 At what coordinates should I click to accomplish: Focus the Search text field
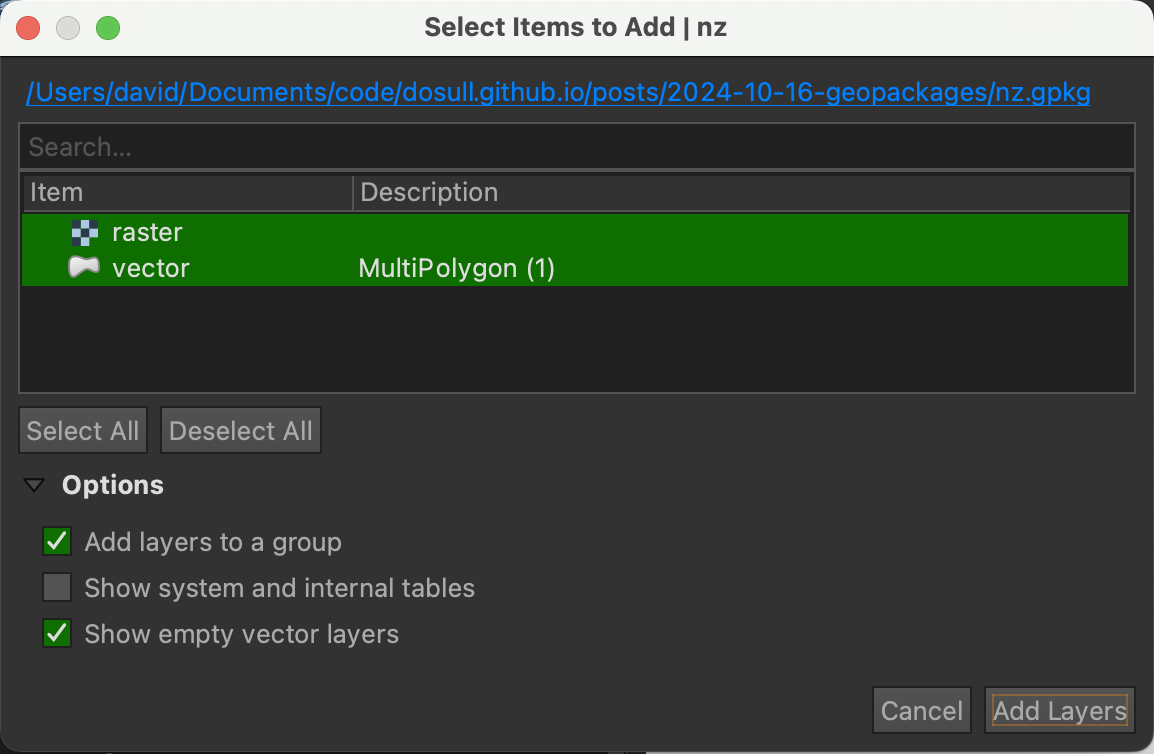576,147
